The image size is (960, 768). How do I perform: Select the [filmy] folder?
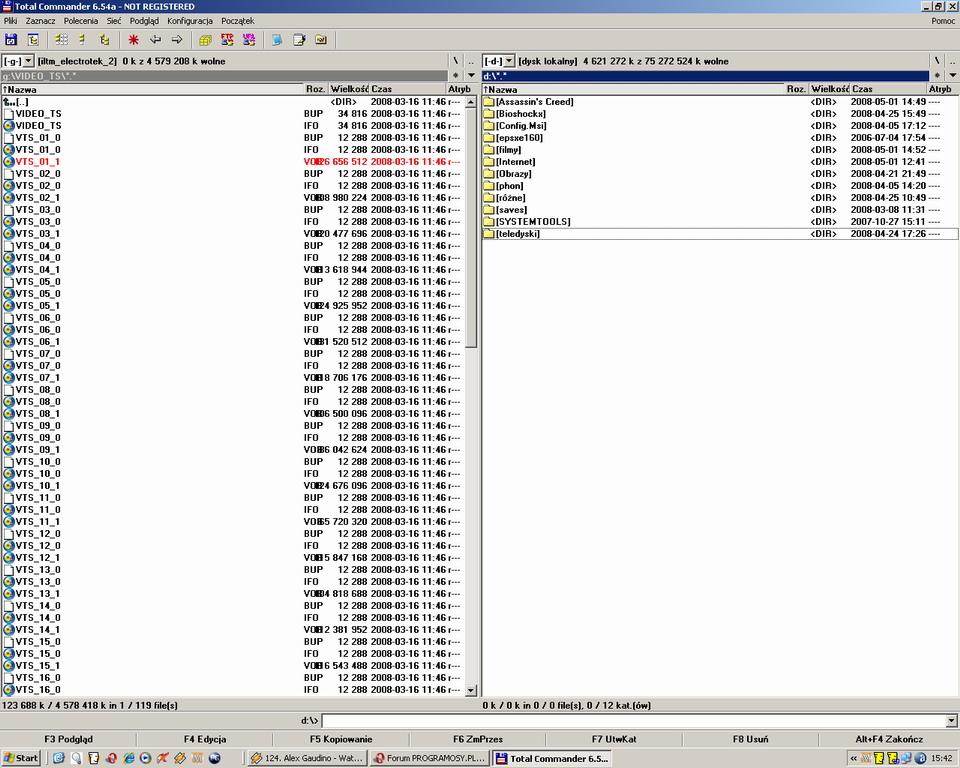coord(720,149)
